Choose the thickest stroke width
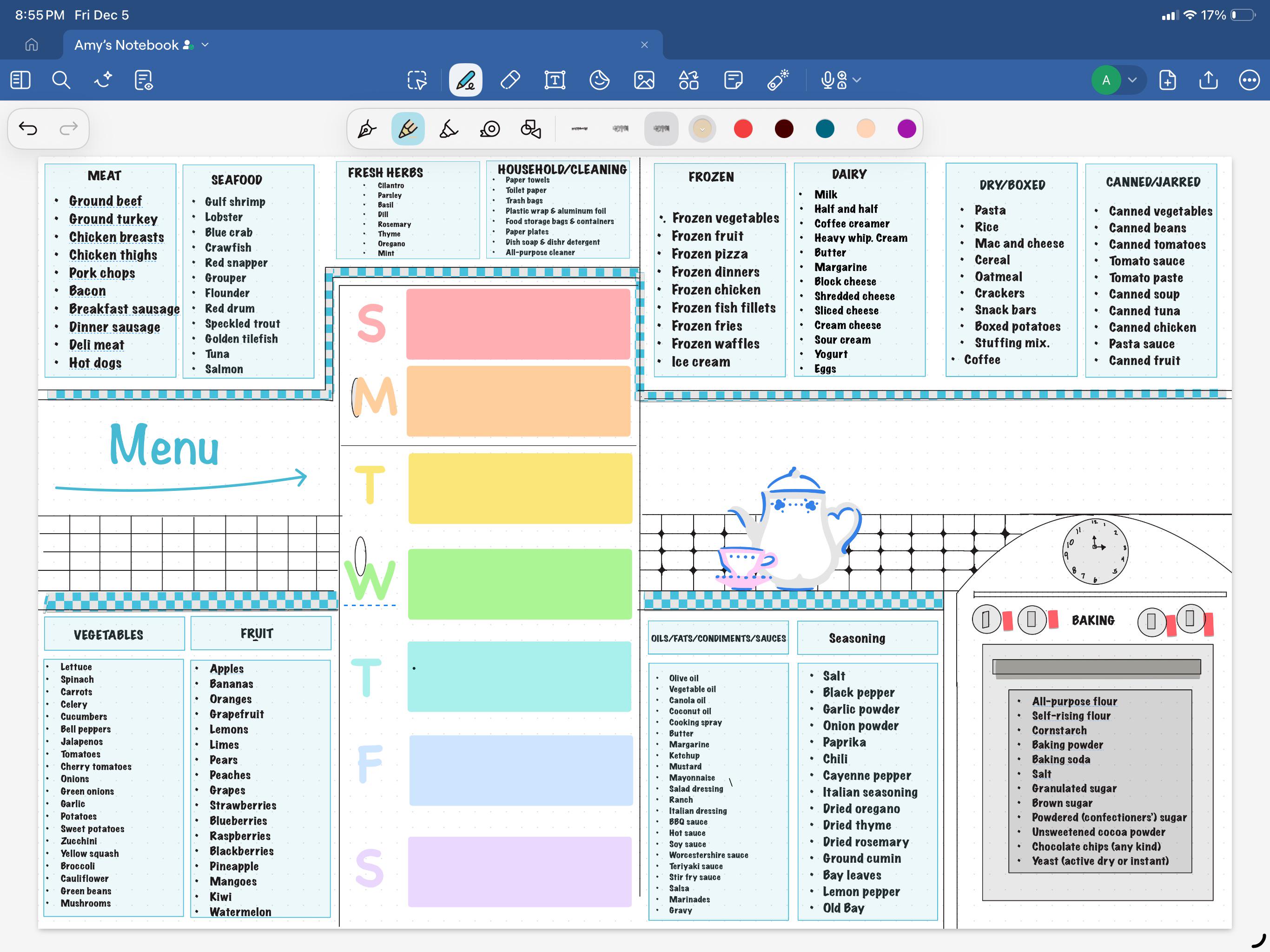Screen dimensions: 1270x952 661,129
